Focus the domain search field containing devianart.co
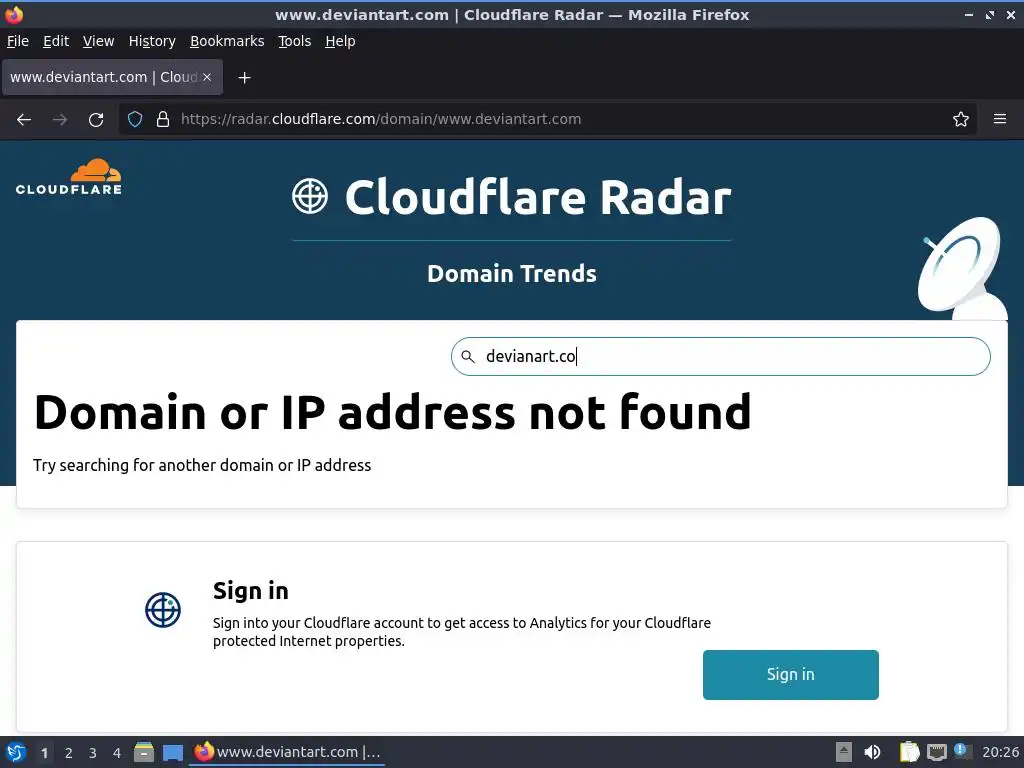The image size is (1024, 768). (720, 357)
